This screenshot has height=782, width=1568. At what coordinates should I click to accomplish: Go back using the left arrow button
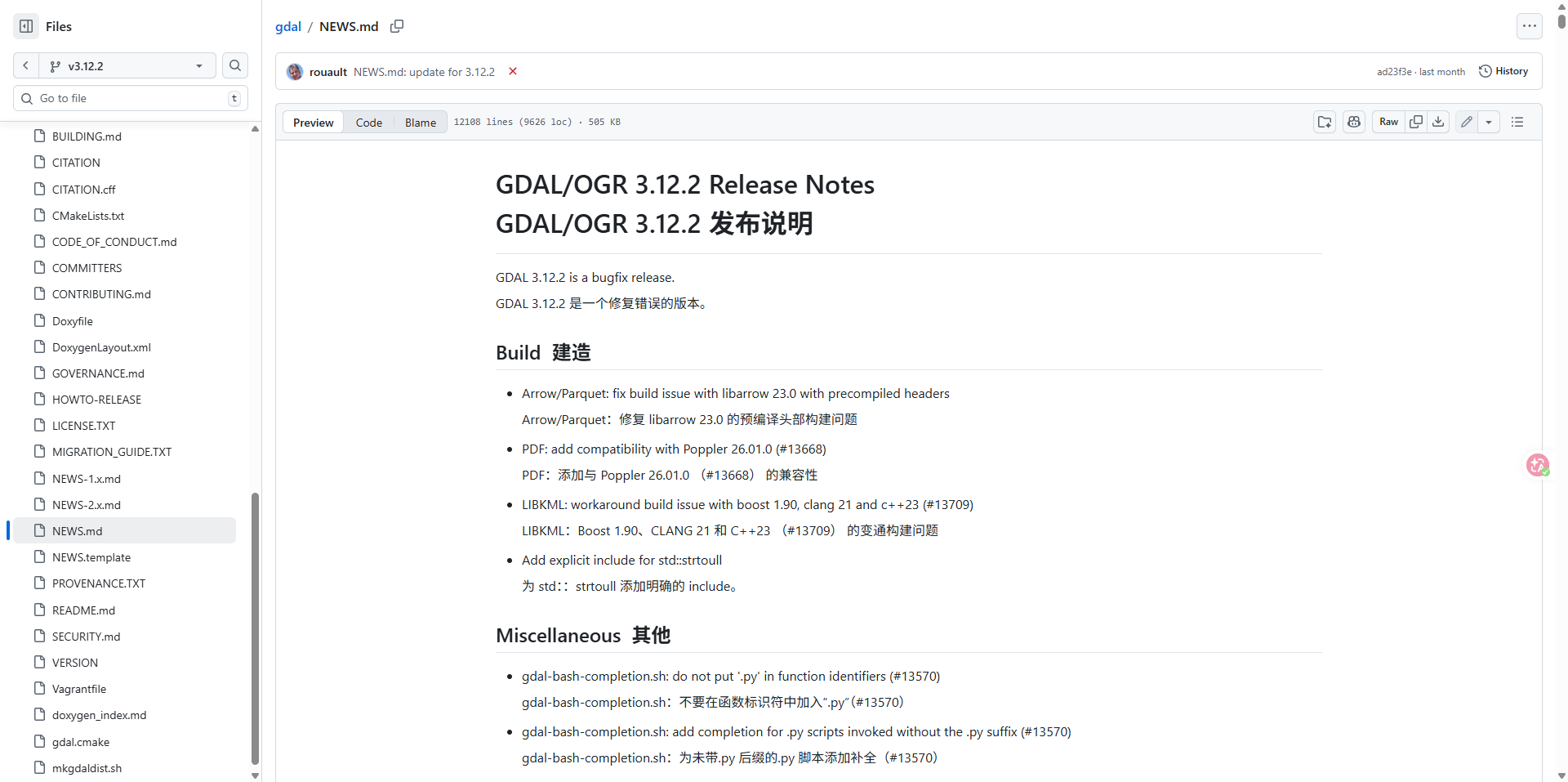click(x=26, y=65)
